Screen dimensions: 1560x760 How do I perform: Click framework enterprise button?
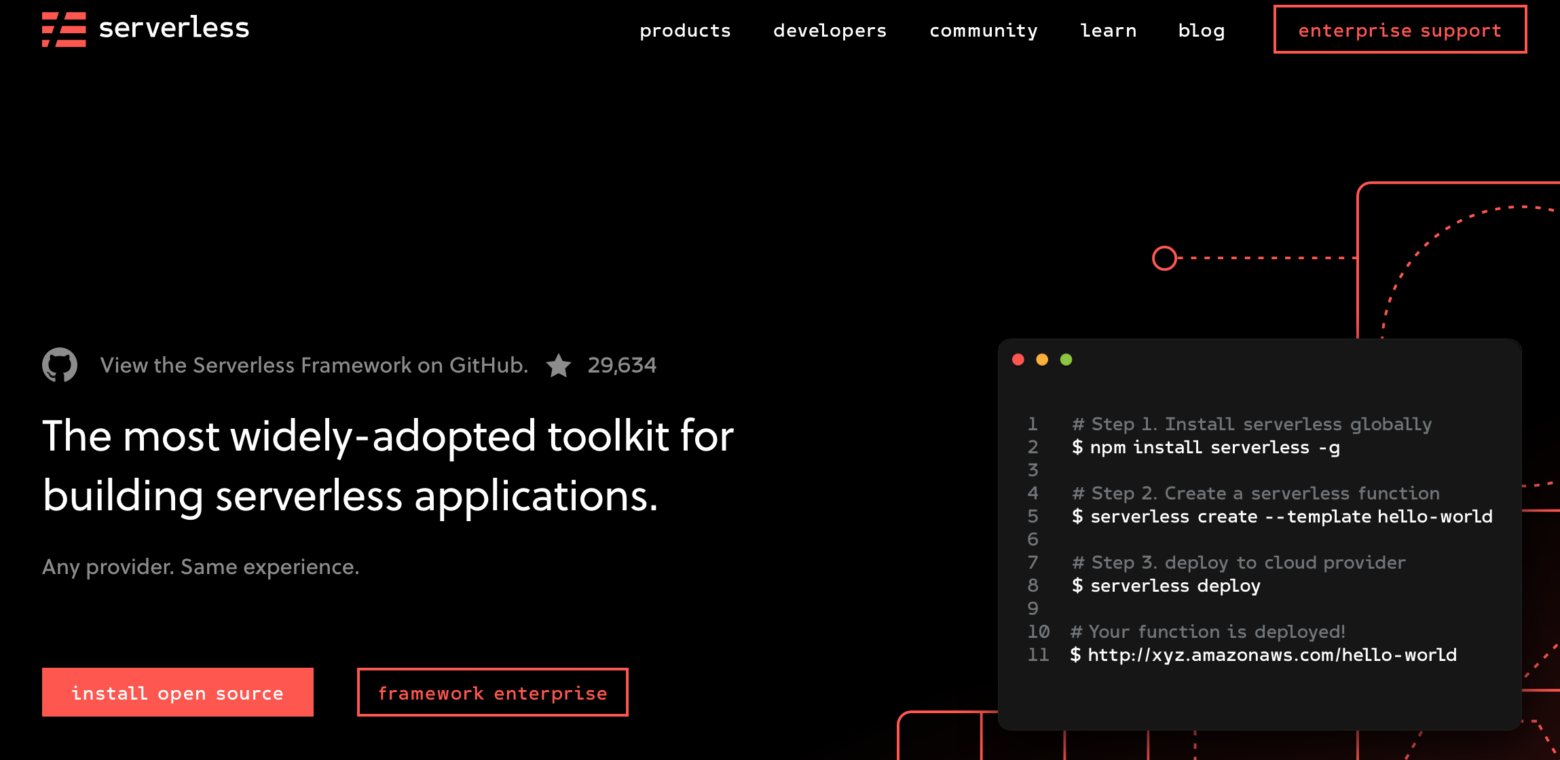coord(493,692)
